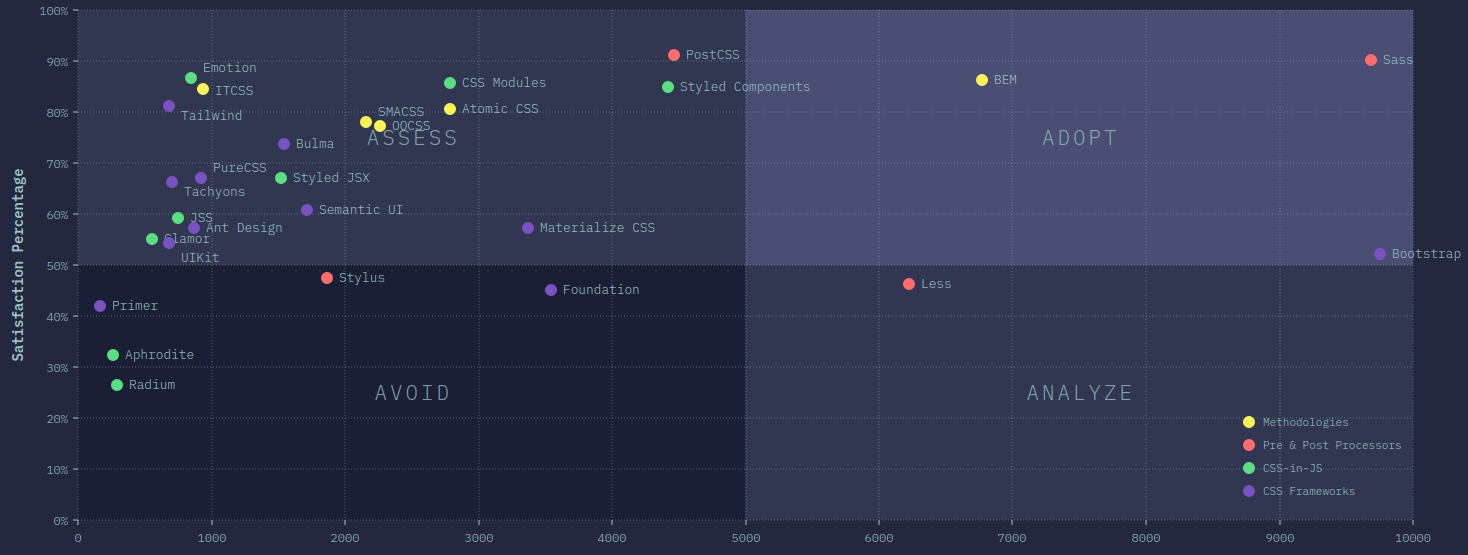Screen dimensions: 1468x555
Task: Click the Sass text label
Action: tap(1398, 60)
